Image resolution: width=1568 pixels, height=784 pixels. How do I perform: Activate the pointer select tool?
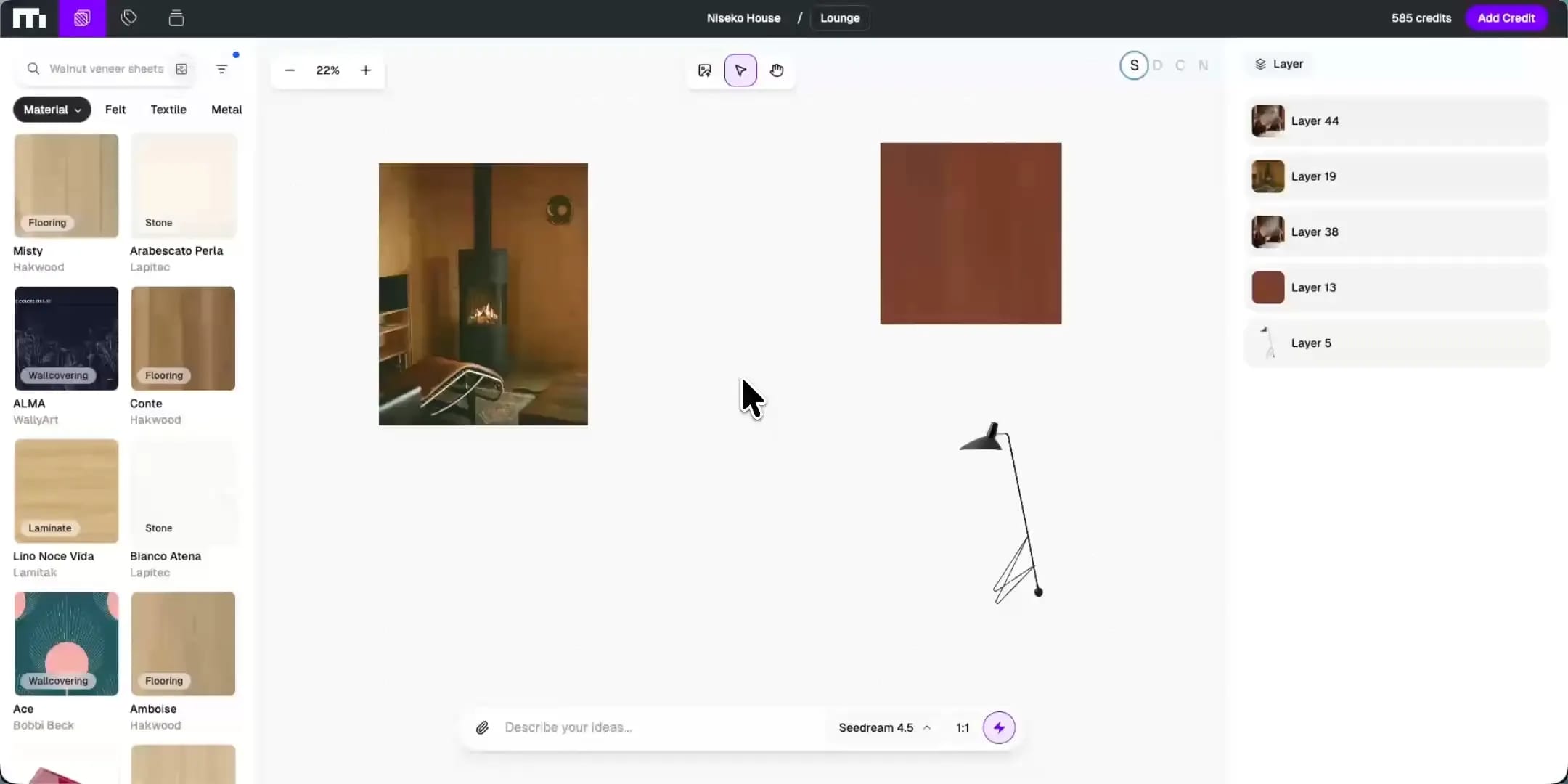pyautogui.click(x=740, y=70)
